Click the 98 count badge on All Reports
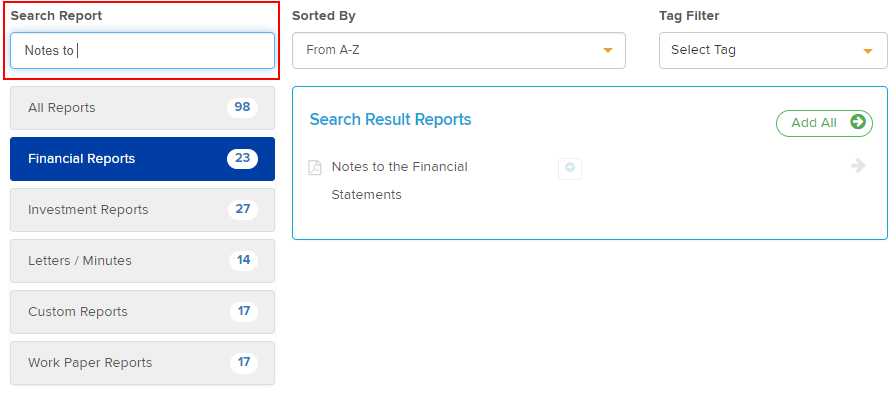Screen dimensions: 894x398 click(x=242, y=107)
